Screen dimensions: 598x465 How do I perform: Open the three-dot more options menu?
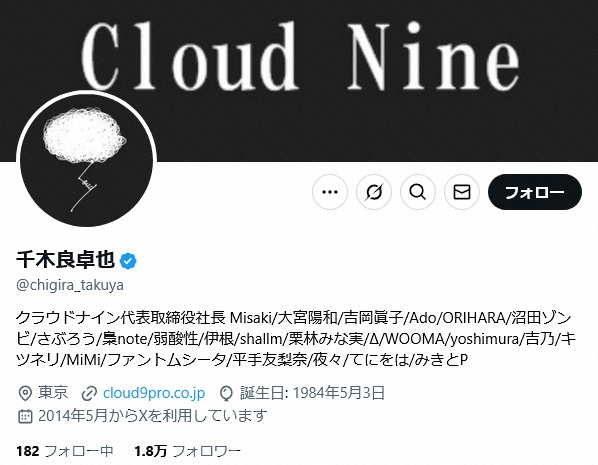[330, 192]
